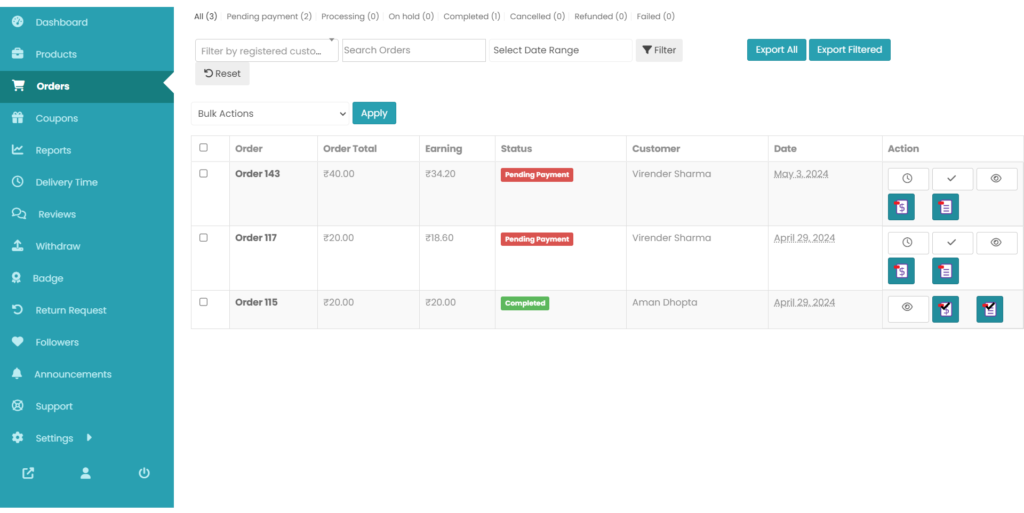Image resolution: width=1024 pixels, height=513 pixels.
Task: Show Failed (0) orders
Action: click(656, 16)
